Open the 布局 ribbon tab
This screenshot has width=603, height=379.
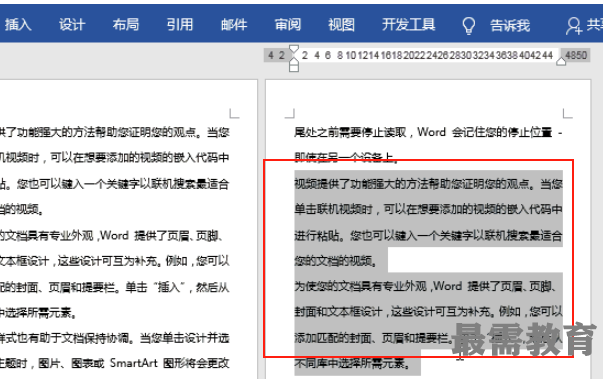click(125, 25)
